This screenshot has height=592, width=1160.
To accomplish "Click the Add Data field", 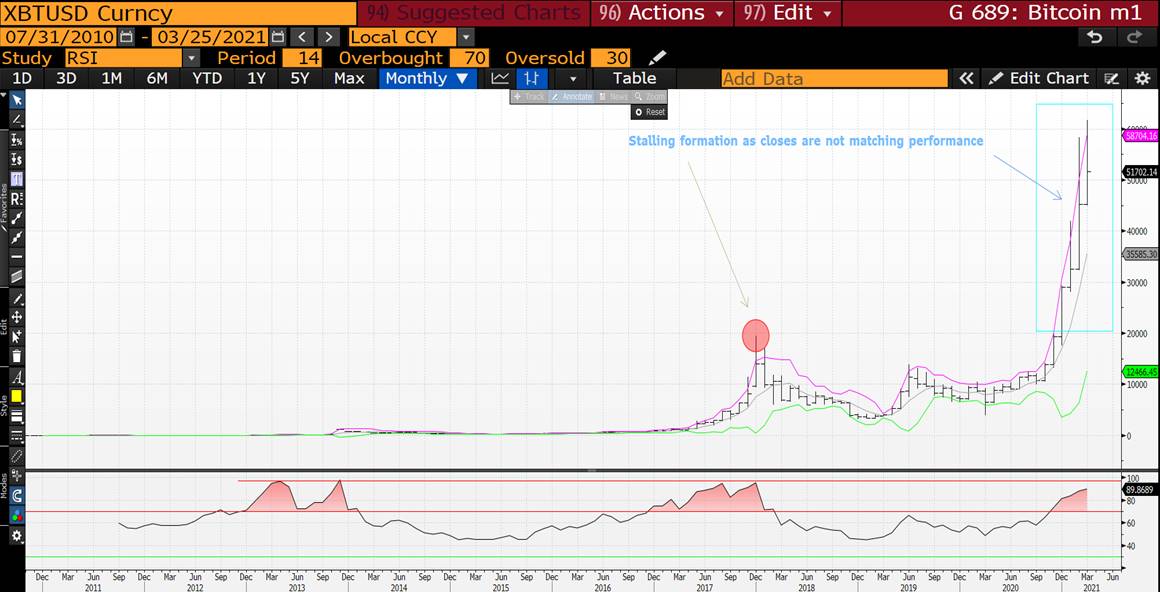I will (x=834, y=78).
